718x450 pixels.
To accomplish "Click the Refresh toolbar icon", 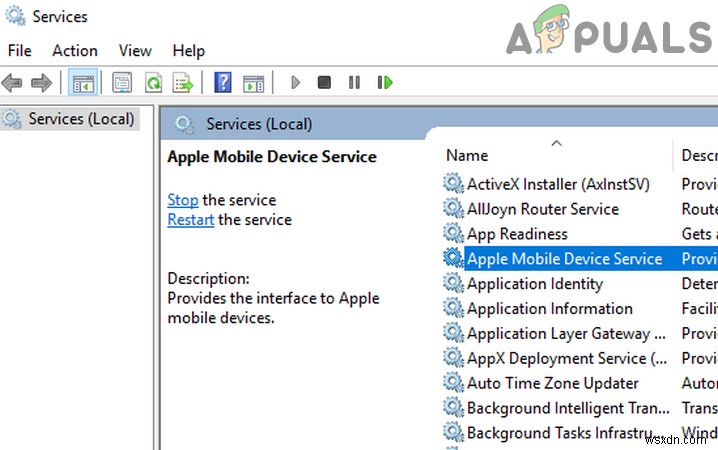I will [x=153, y=83].
